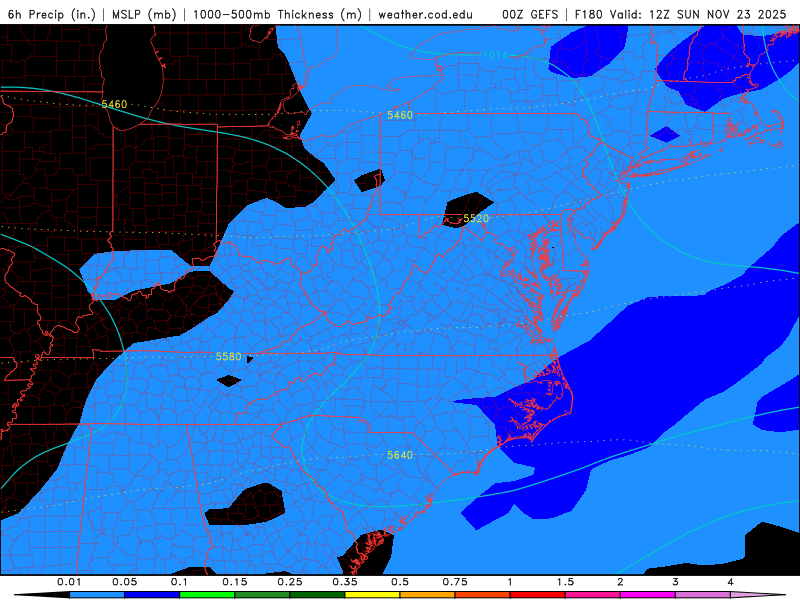This screenshot has width=800, height=600.
Task: Click the bright green 0.1–0.15 legend swatch
Action: click(207, 595)
